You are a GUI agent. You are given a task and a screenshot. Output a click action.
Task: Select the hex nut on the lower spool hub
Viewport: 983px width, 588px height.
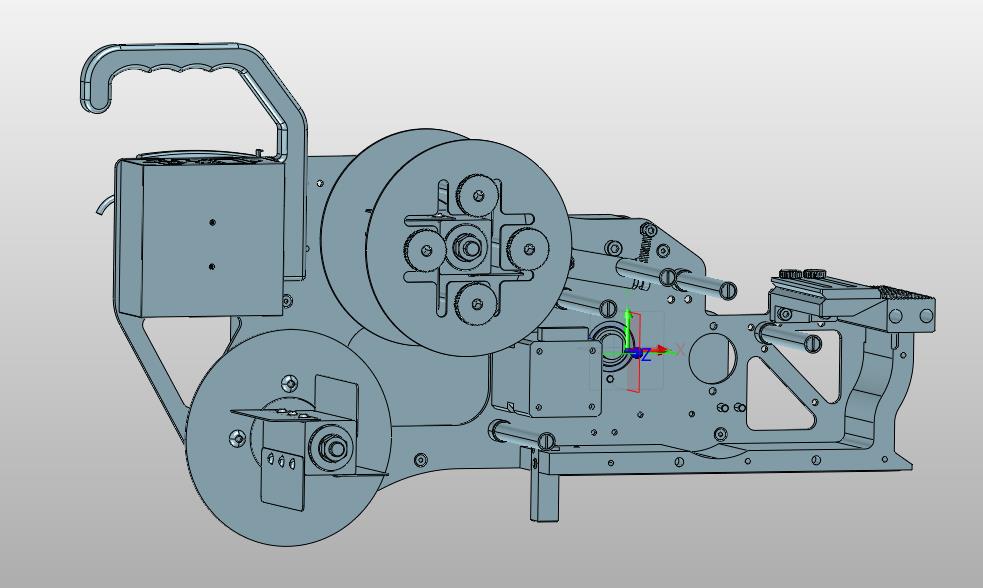point(333,446)
